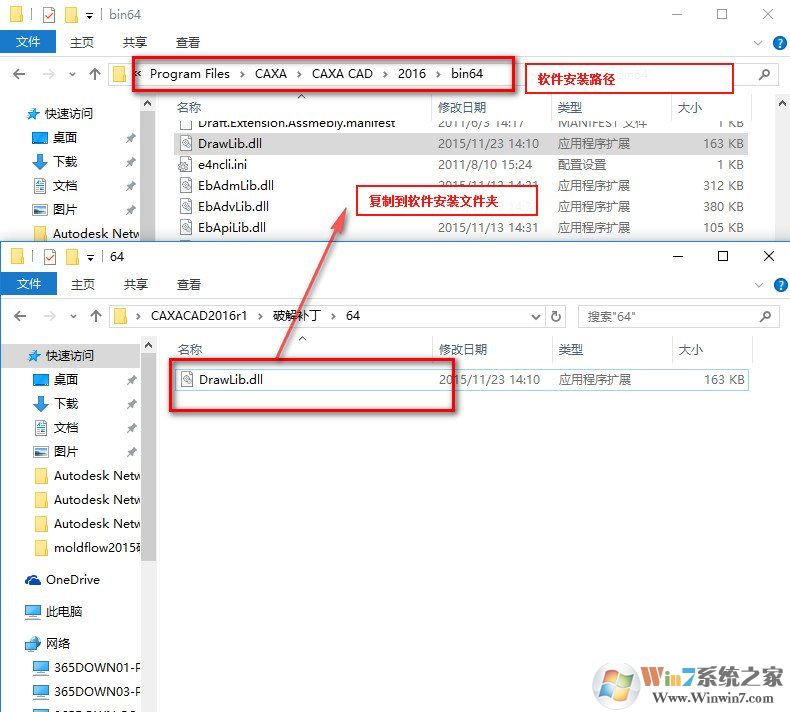The width and height of the screenshot is (790, 712).
Task: Open 桌面 in the 64 window sidebar
Action: tap(65, 379)
